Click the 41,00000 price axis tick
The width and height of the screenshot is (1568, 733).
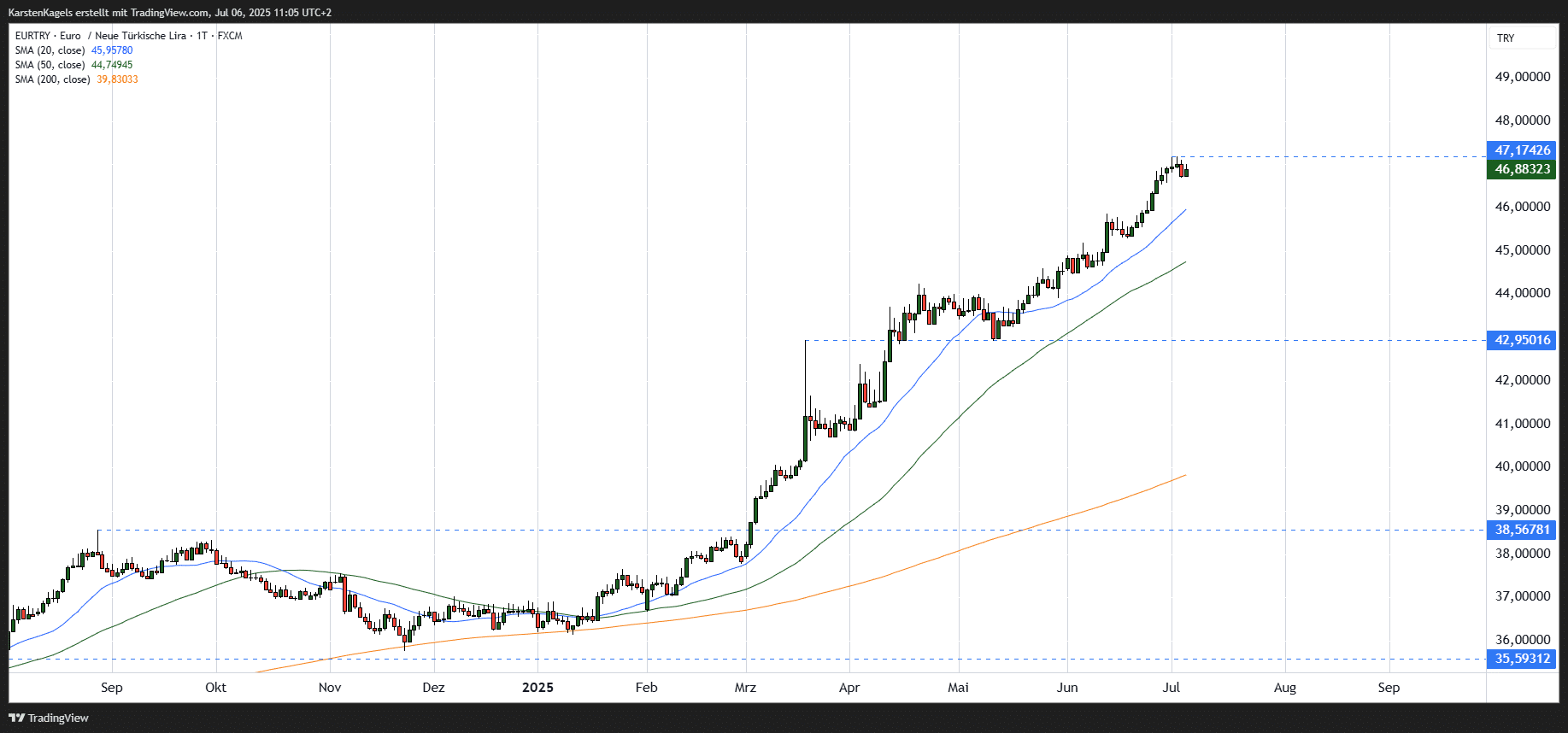pyautogui.click(x=1523, y=424)
